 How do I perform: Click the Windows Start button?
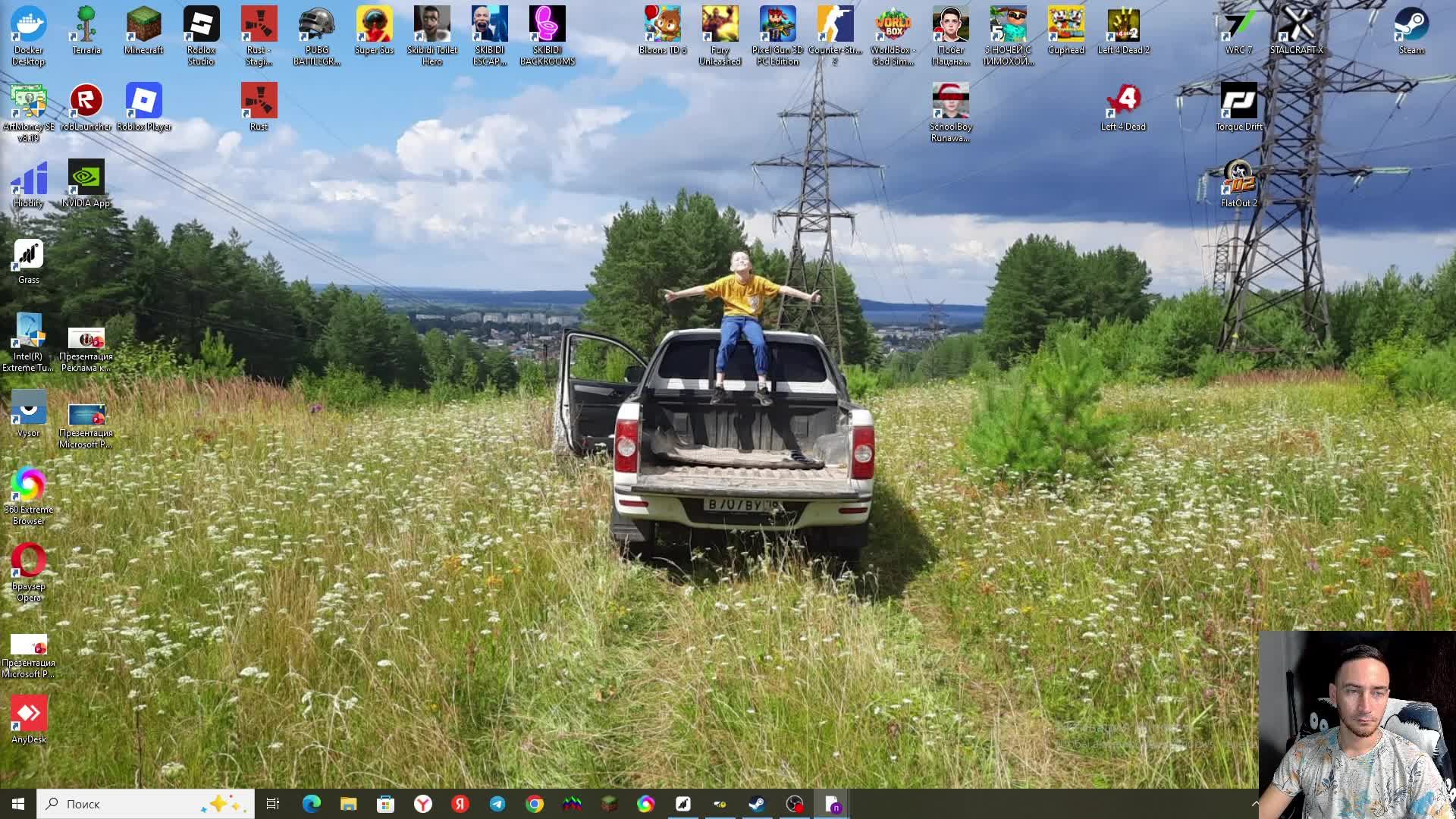click(18, 804)
